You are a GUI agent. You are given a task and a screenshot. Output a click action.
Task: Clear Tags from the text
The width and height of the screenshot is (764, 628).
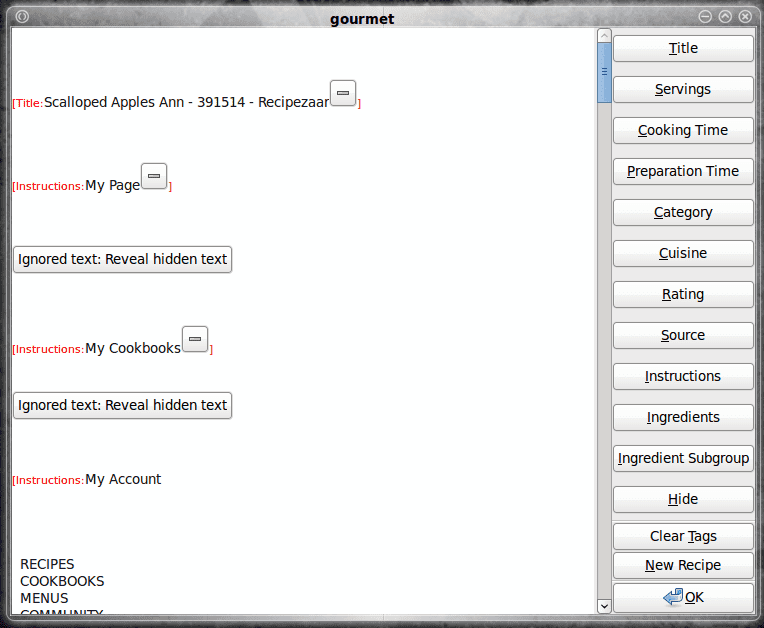click(683, 536)
